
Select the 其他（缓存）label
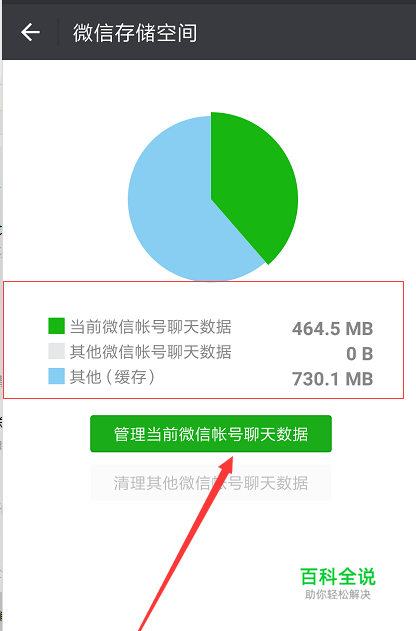[x=112, y=377]
